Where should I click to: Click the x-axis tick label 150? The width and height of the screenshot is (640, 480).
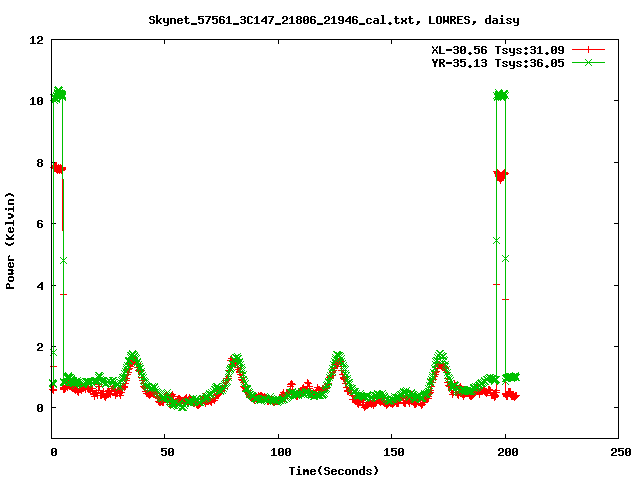click(x=393, y=452)
